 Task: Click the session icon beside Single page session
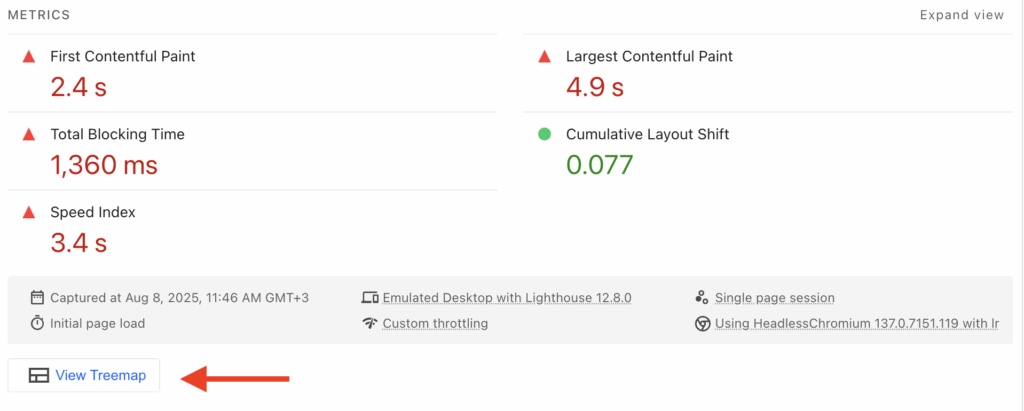coord(701,298)
